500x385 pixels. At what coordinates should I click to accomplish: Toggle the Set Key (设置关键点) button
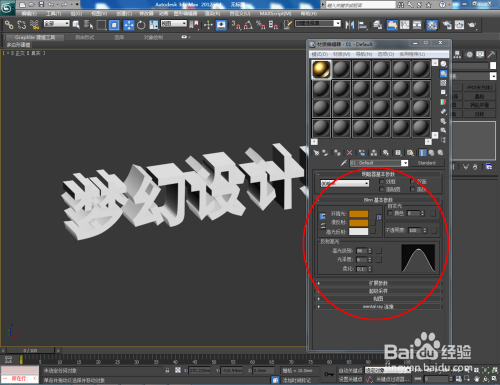point(351,379)
